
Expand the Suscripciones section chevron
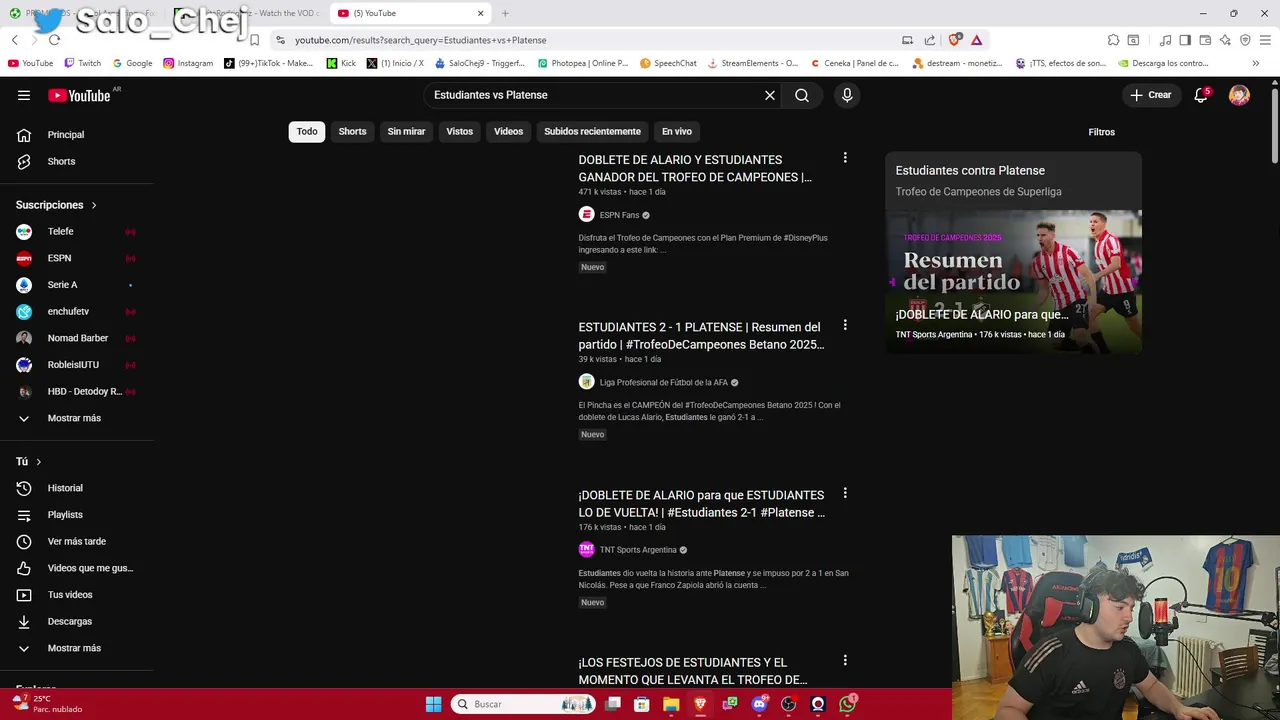[94, 205]
